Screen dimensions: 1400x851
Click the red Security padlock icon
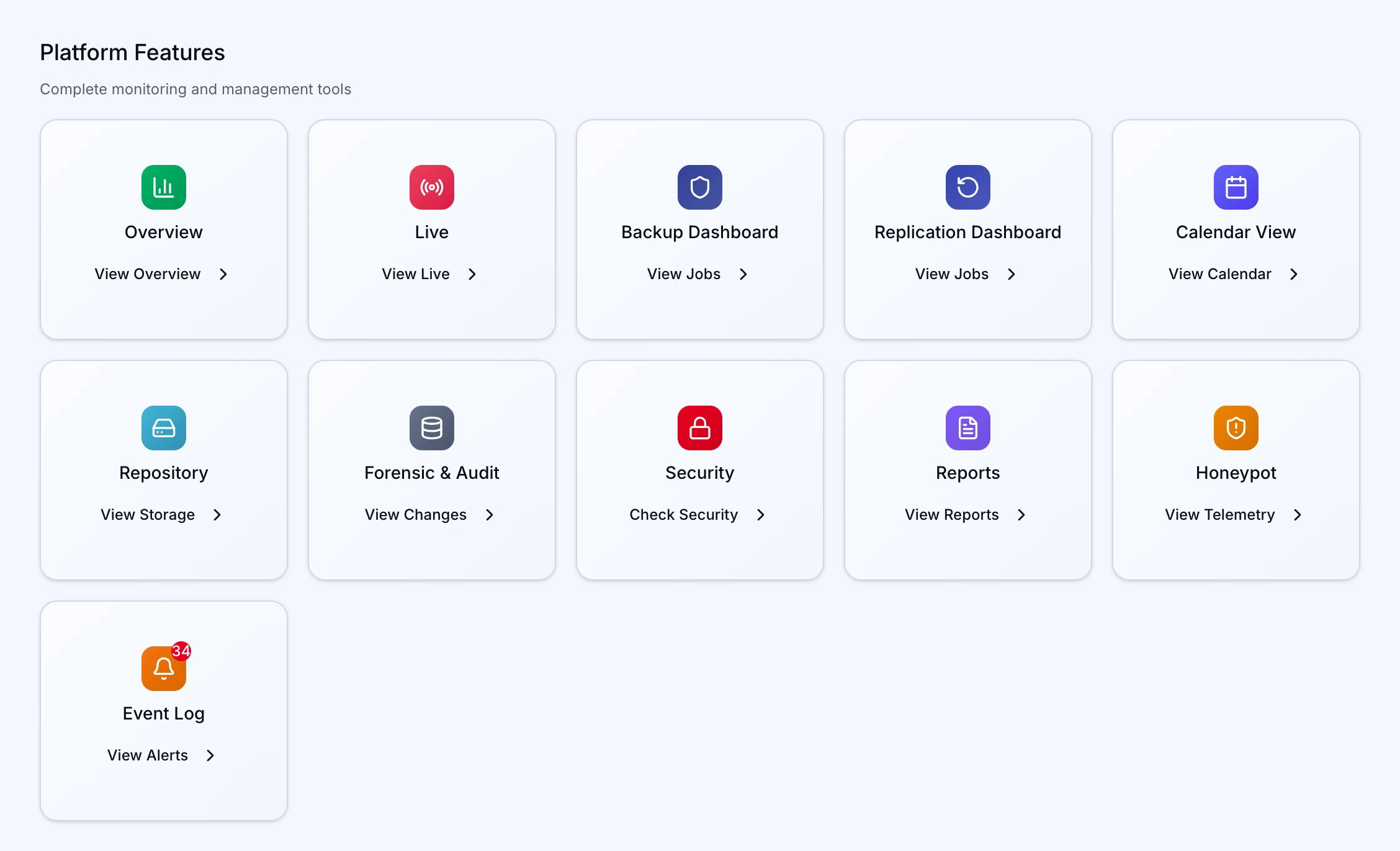pyautogui.click(x=700, y=428)
